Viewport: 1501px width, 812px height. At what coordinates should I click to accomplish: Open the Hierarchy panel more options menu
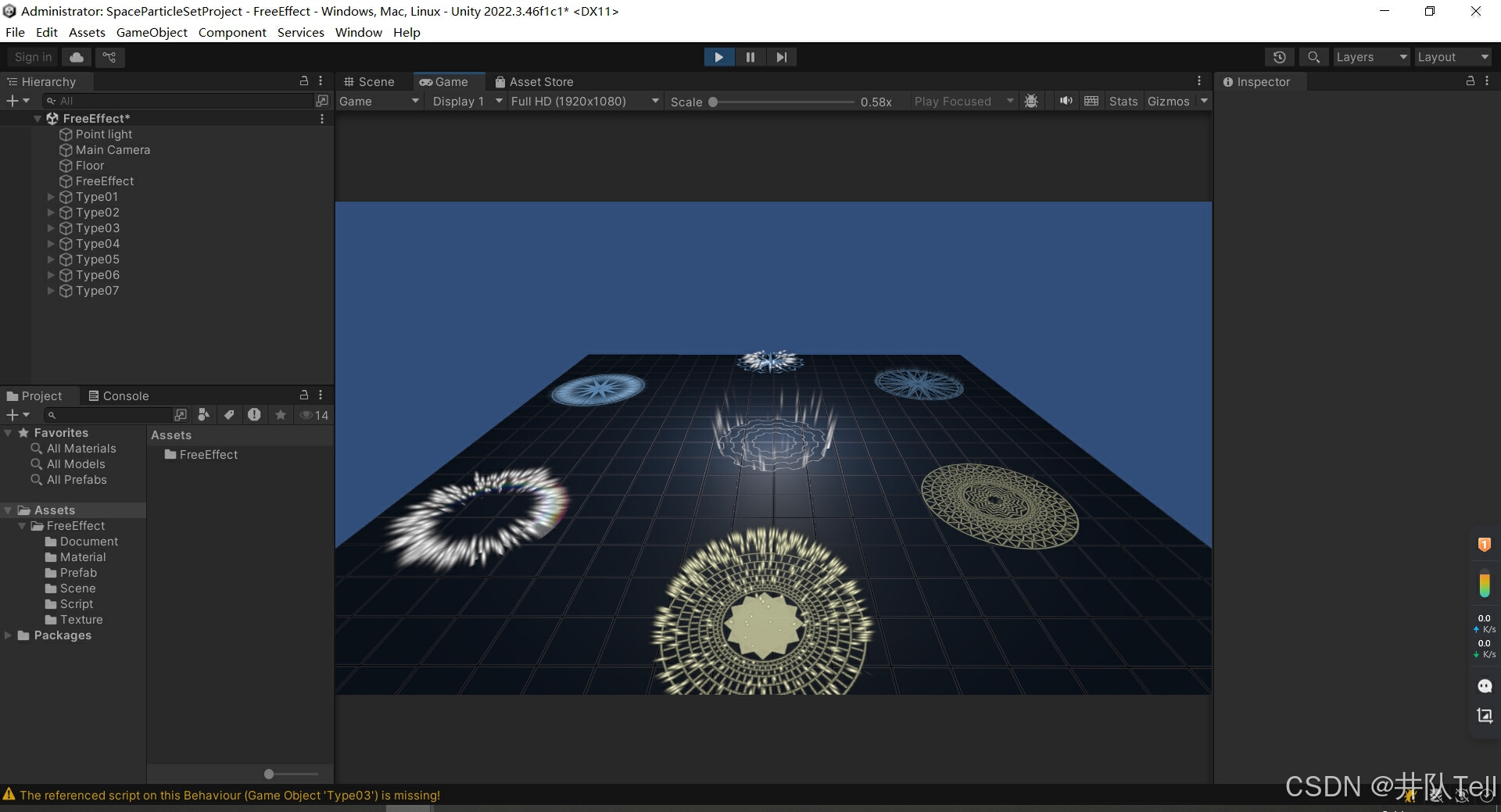click(321, 80)
